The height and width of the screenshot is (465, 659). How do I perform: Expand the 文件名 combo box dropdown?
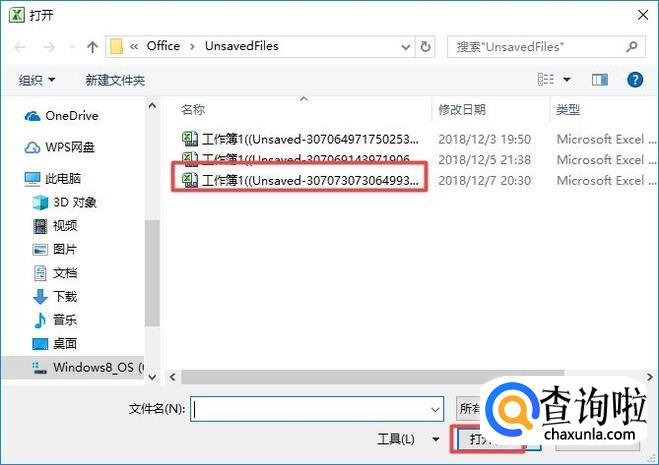coord(435,409)
